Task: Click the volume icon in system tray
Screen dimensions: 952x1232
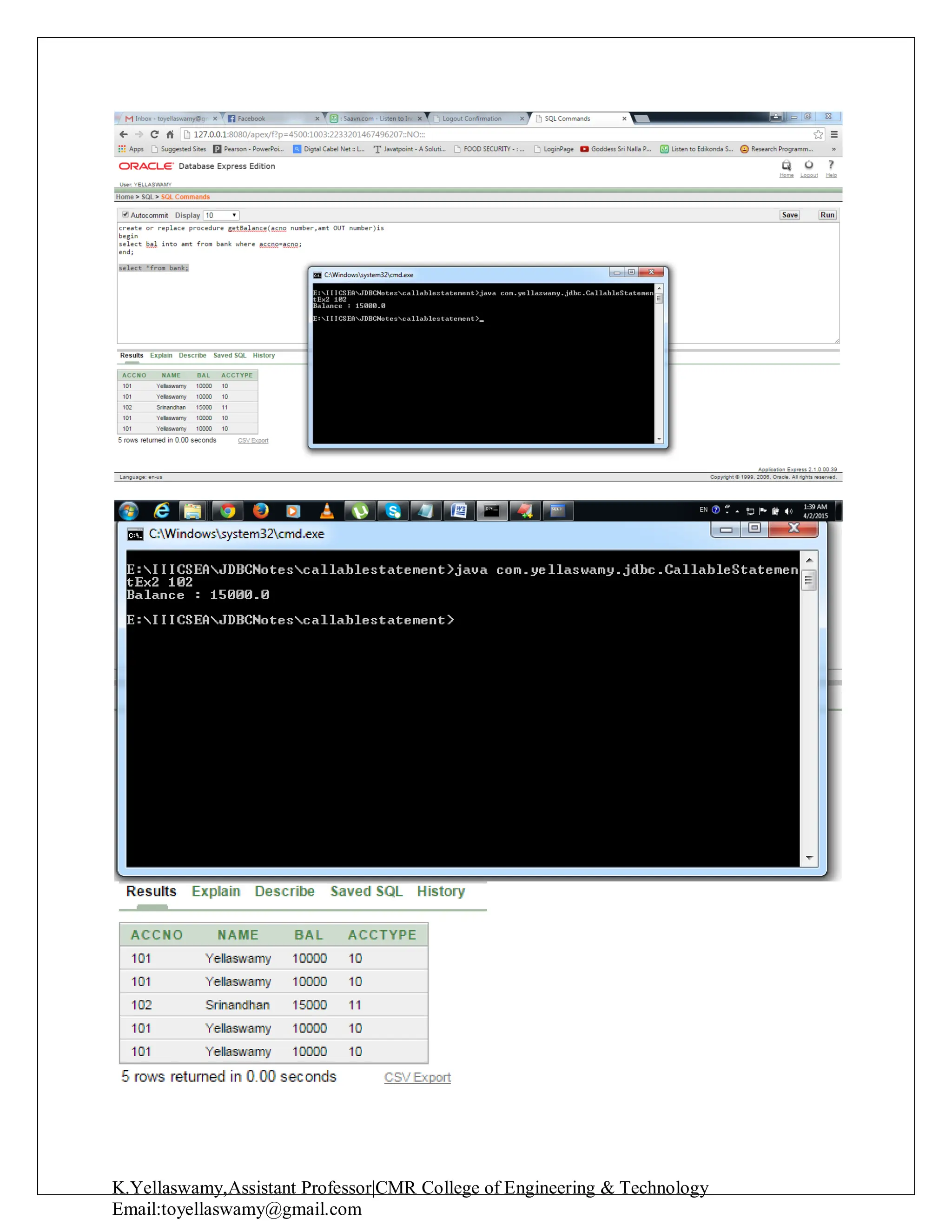Action: click(x=788, y=512)
